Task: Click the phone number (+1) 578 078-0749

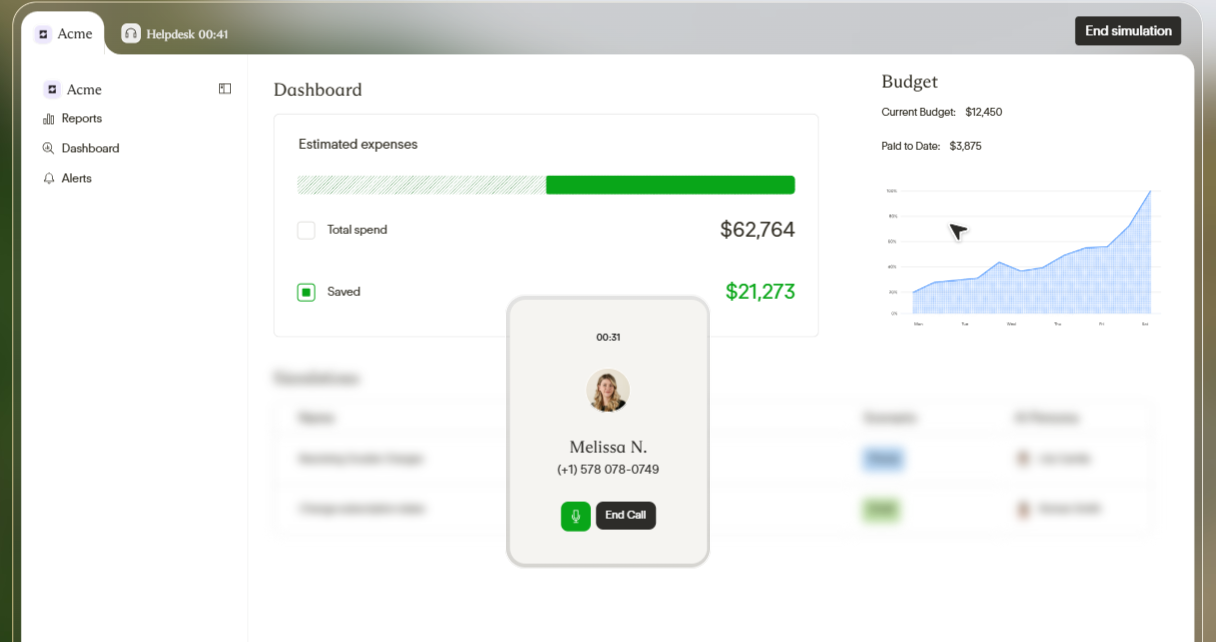Action: [608, 470]
